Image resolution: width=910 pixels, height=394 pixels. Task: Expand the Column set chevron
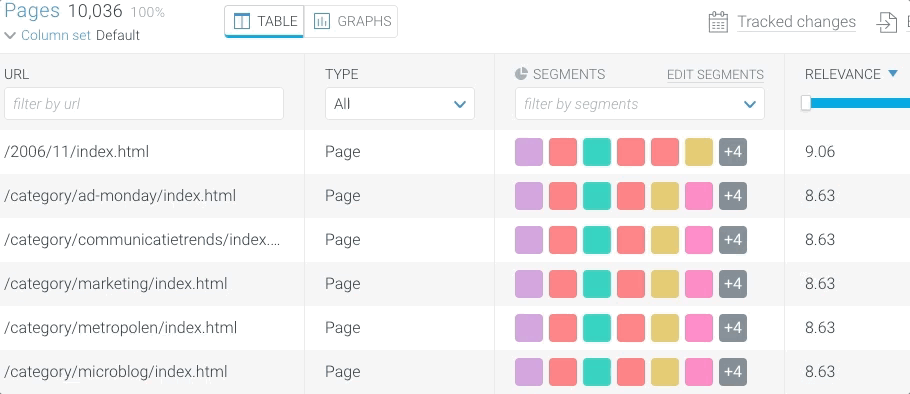[x=10, y=35]
